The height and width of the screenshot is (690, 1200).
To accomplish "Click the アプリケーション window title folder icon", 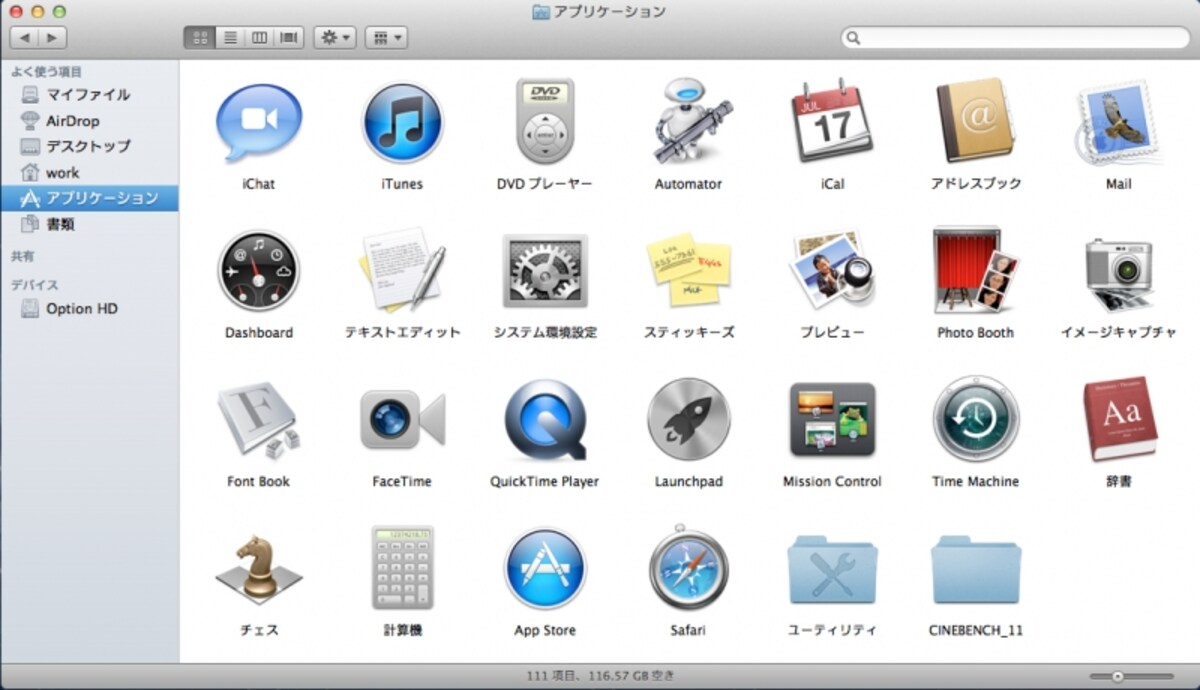I will (x=541, y=12).
